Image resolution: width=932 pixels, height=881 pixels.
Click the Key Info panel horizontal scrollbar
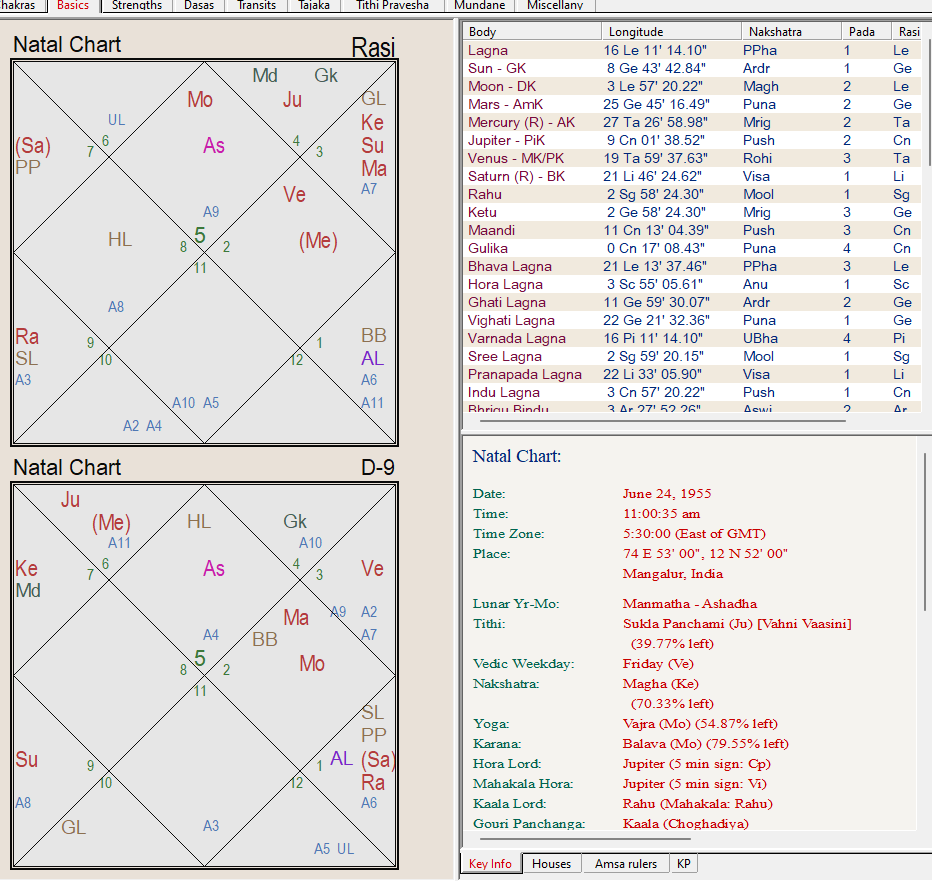click(585, 839)
